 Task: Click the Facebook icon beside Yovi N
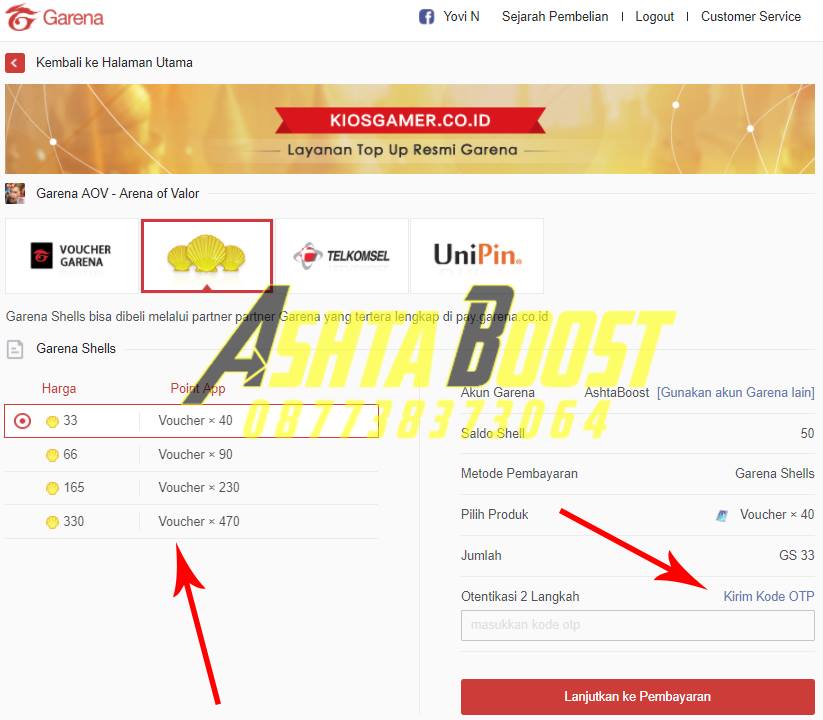pos(426,17)
